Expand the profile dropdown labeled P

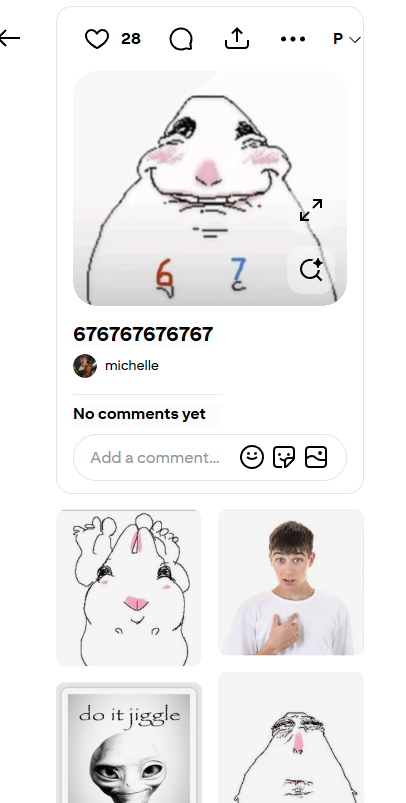tap(347, 39)
